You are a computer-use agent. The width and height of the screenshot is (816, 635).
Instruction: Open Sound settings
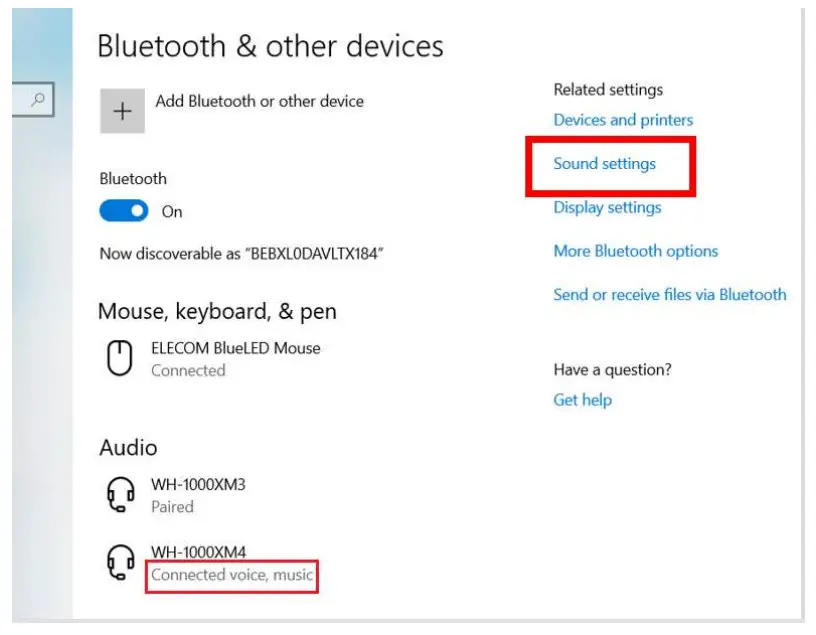[603, 163]
